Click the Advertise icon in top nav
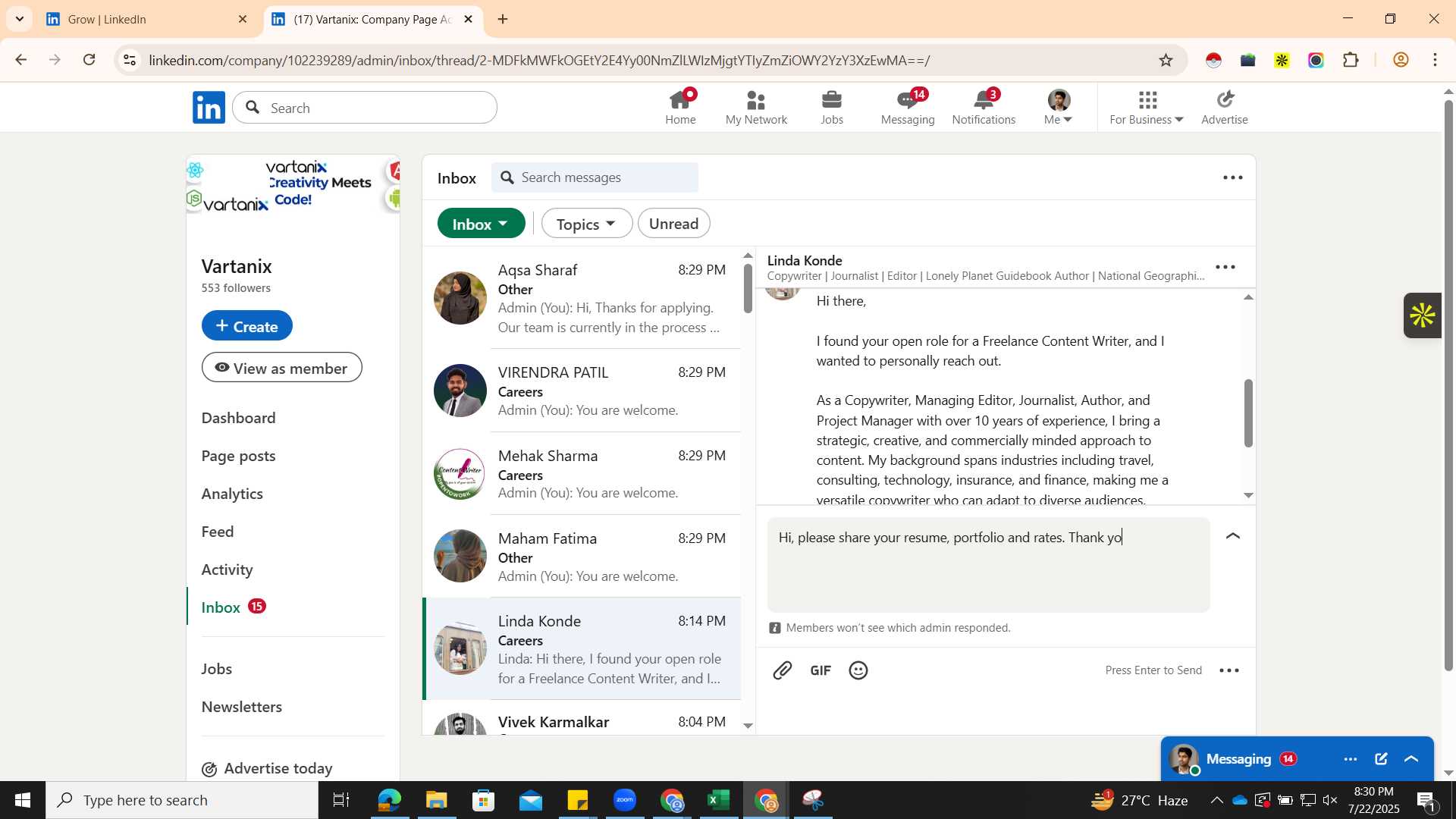Viewport: 1456px width, 819px height. (1224, 107)
